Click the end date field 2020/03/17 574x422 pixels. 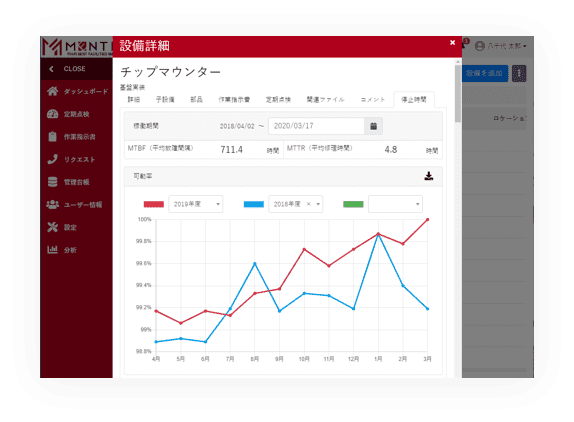pyautogui.click(x=316, y=126)
